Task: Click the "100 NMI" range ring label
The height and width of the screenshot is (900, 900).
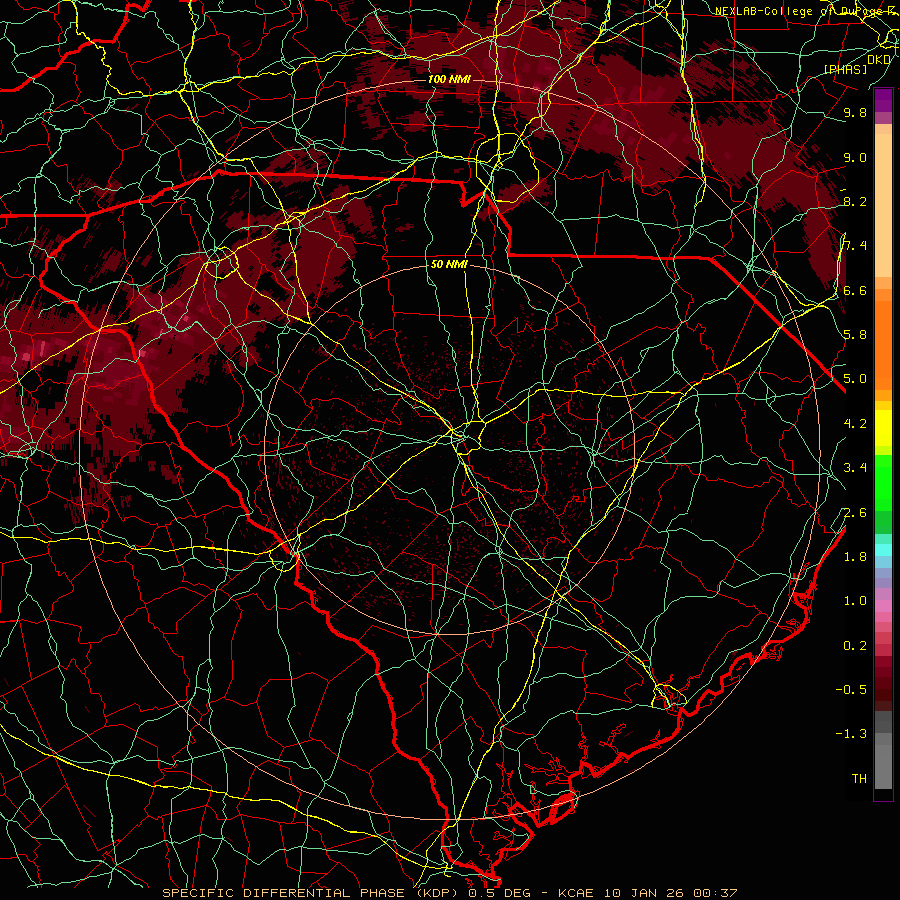Action: click(449, 79)
